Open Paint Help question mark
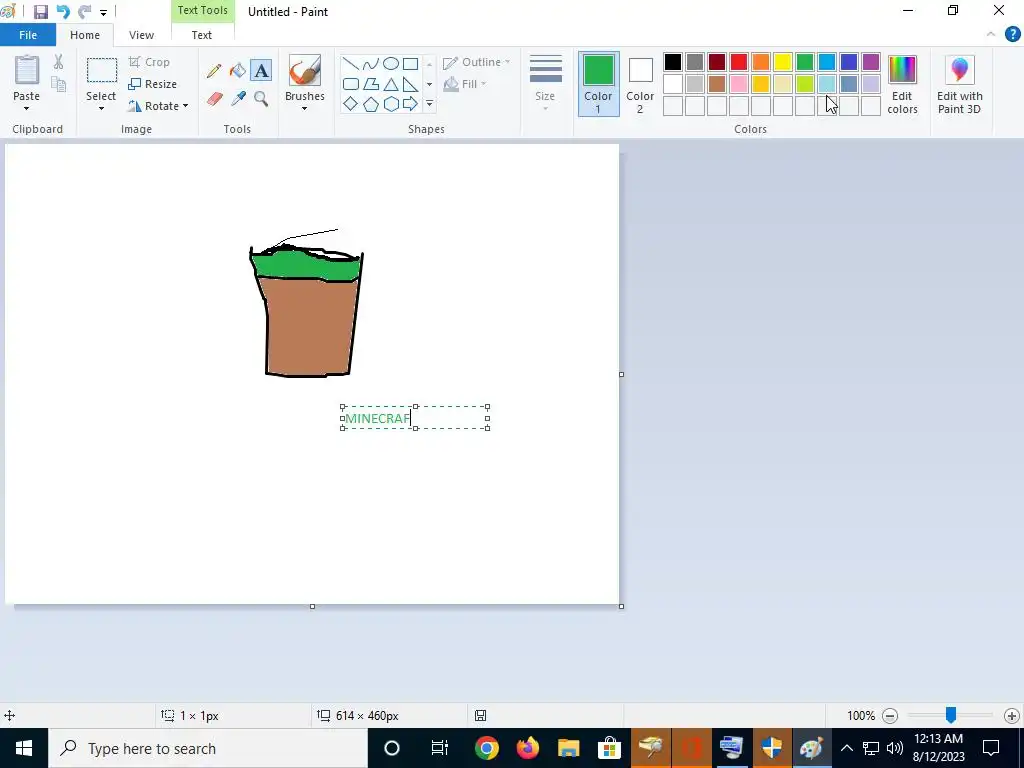Image resolution: width=1024 pixels, height=768 pixels. [x=1012, y=35]
